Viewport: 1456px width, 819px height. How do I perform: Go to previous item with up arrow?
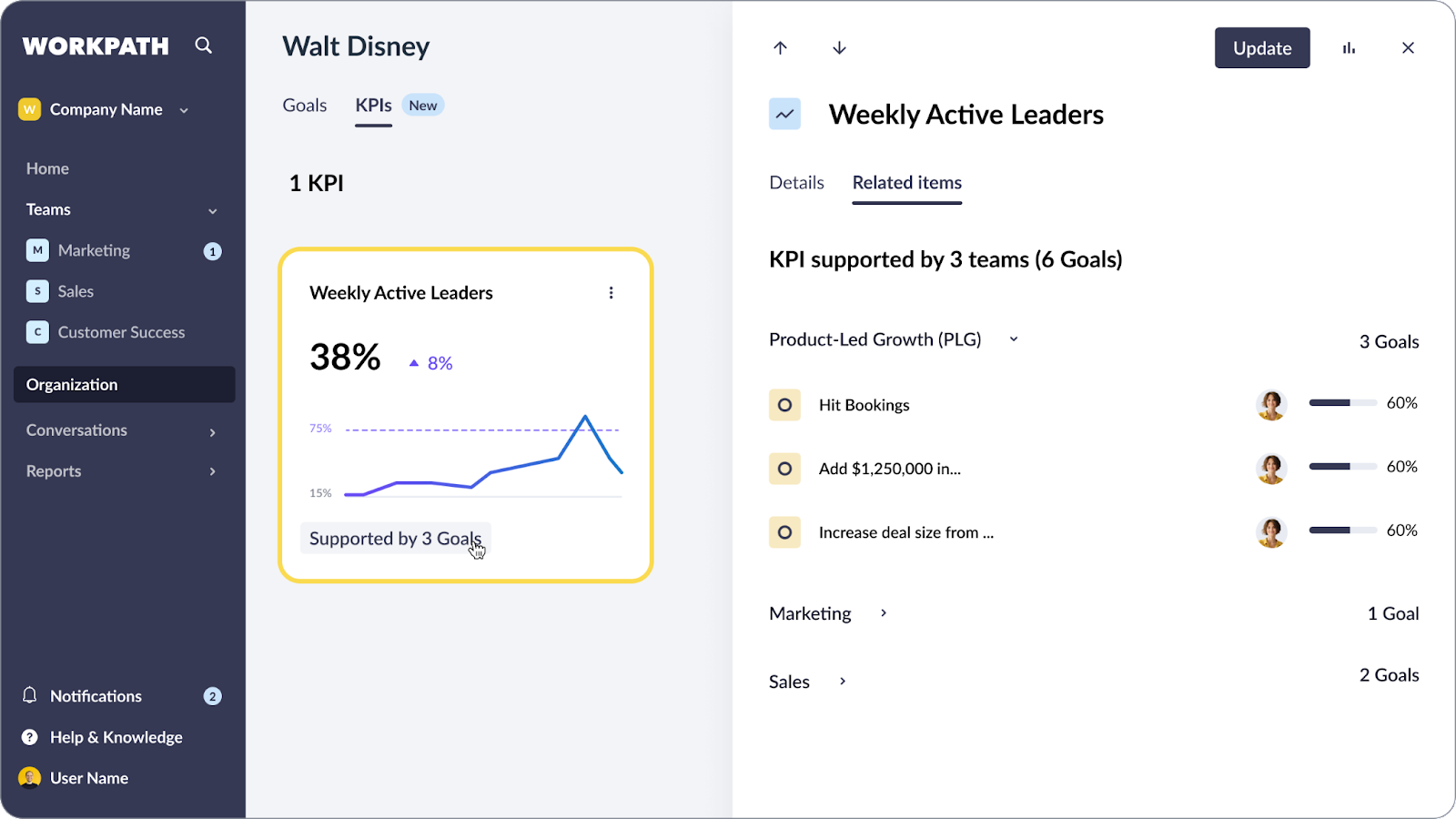tap(780, 48)
